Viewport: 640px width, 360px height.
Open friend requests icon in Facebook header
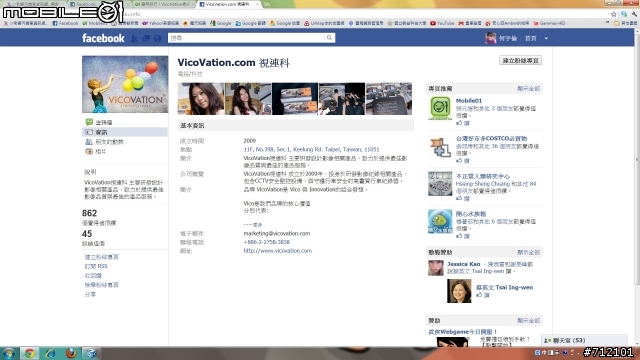coord(134,38)
